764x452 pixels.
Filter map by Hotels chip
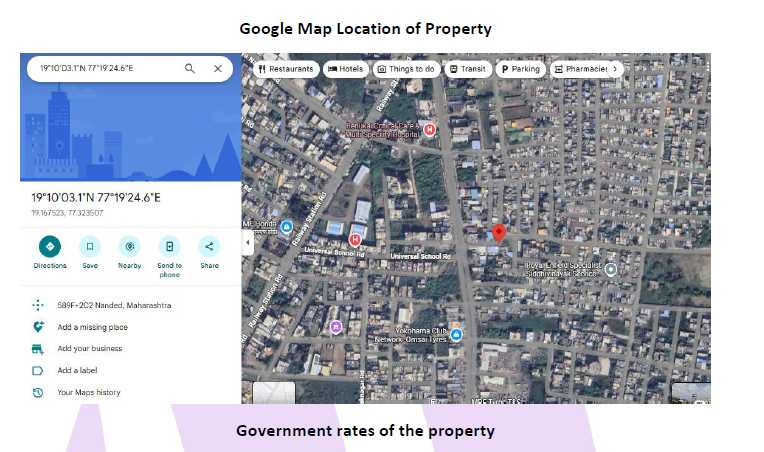tap(345, 69)
